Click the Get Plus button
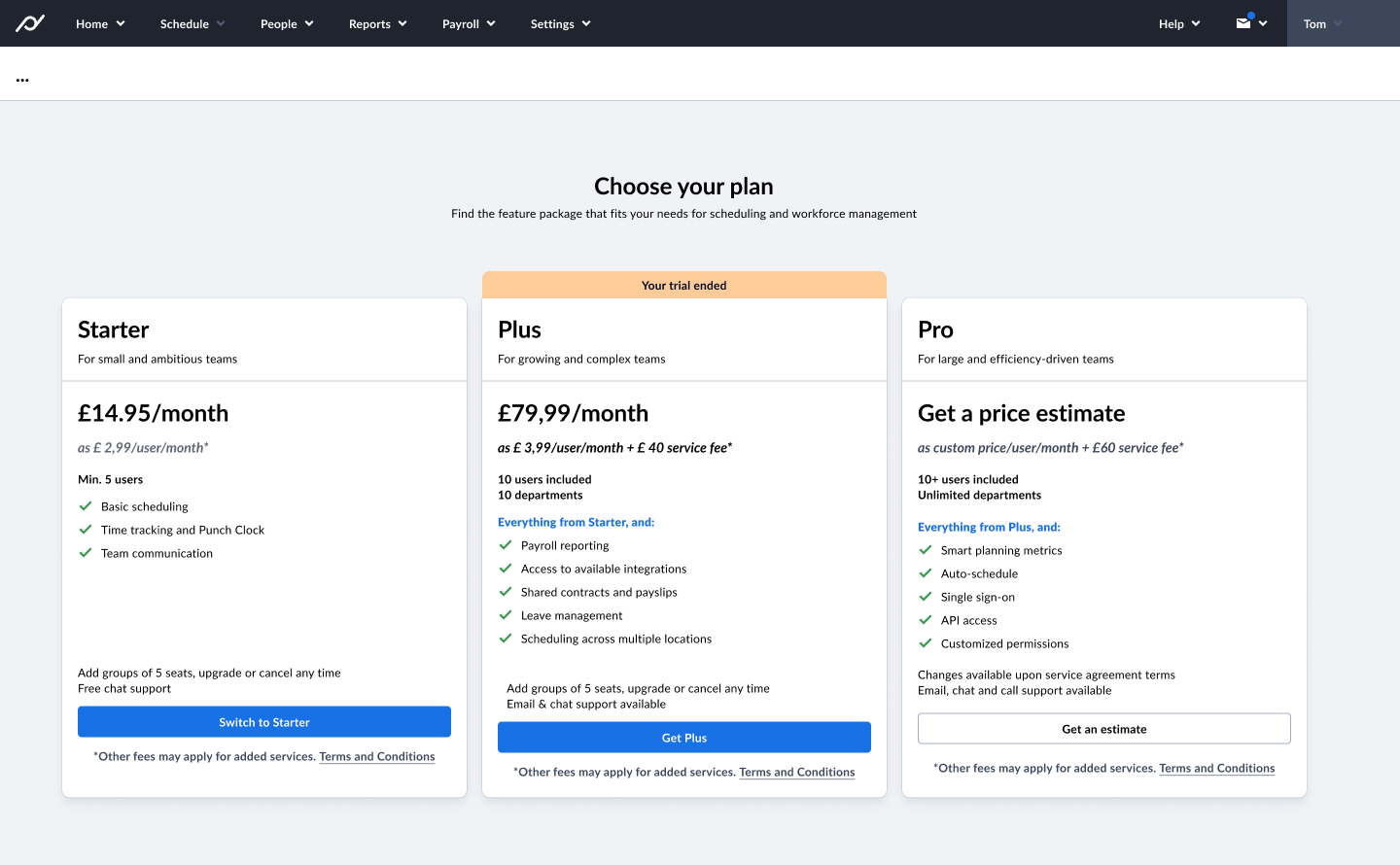The height and width of the screenshot is (865, 1400). [x=684, y=738]
